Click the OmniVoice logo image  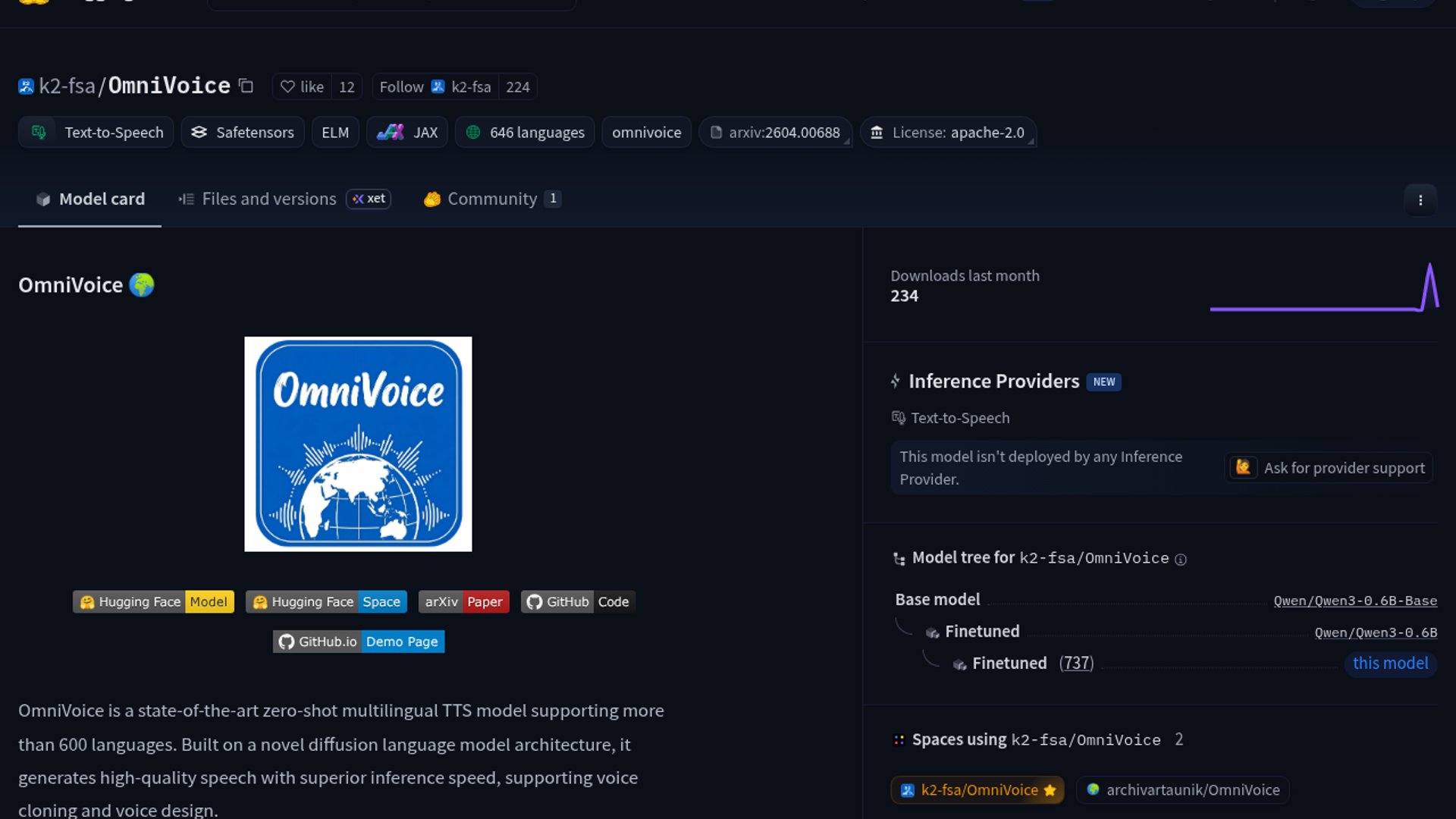358,444
